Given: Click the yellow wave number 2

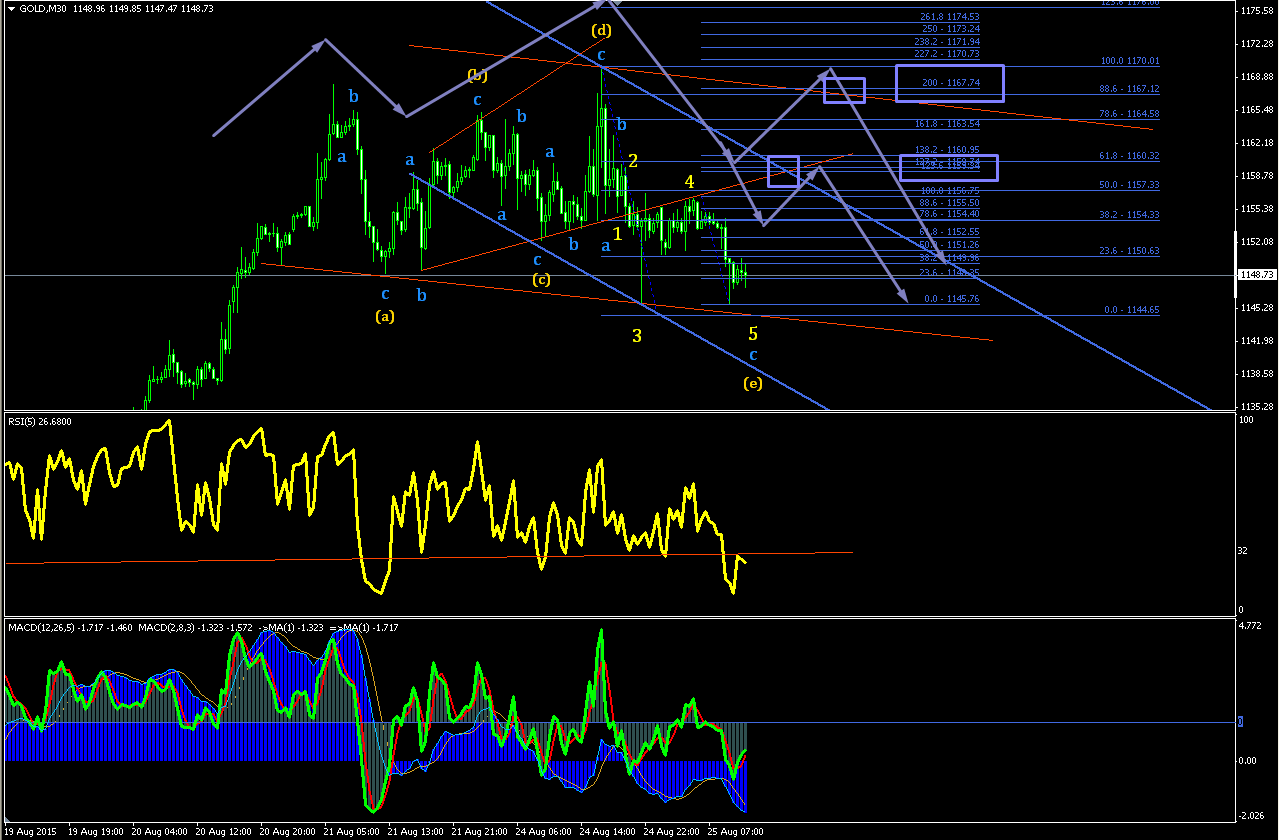Looking at the screenshot, I should [633, 160].
